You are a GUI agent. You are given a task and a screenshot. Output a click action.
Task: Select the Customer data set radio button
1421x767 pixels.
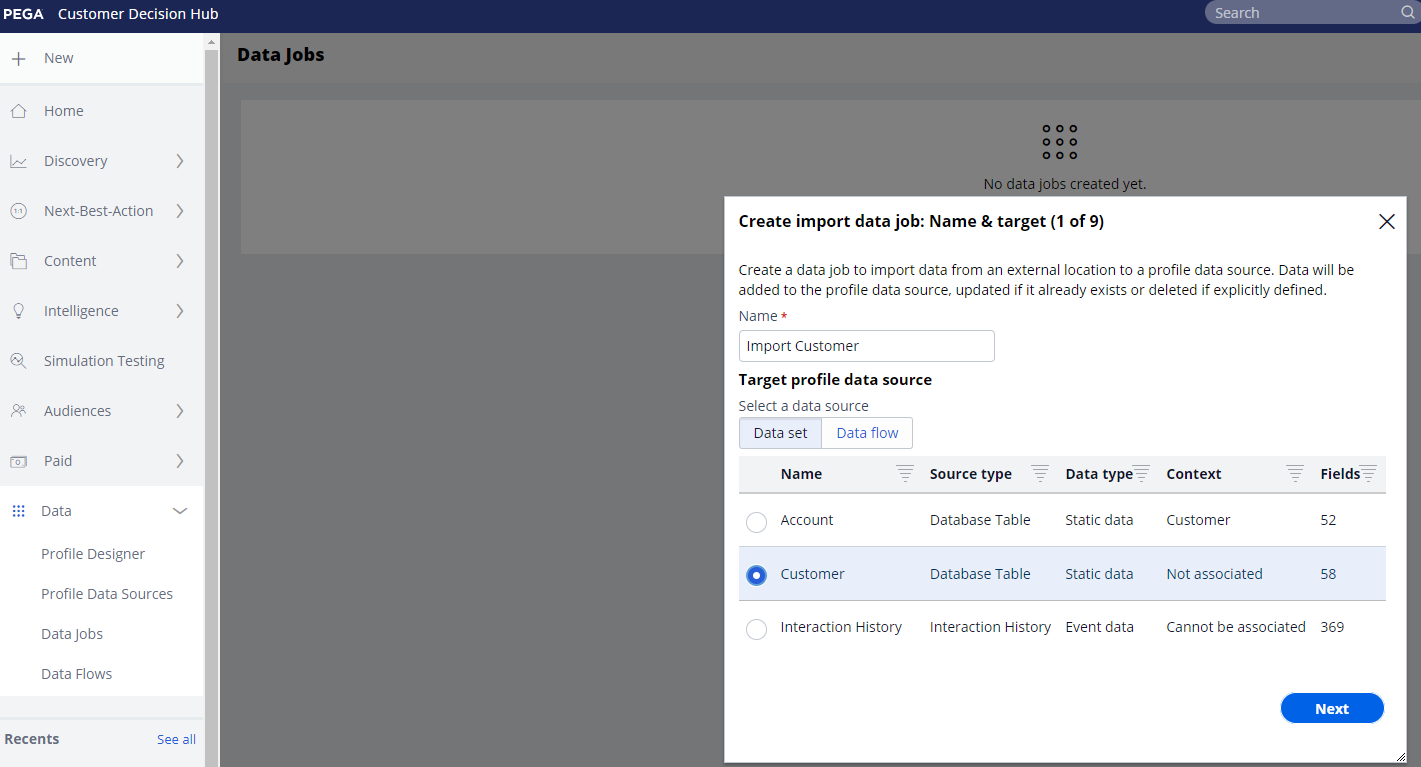[x=757, y=575]
